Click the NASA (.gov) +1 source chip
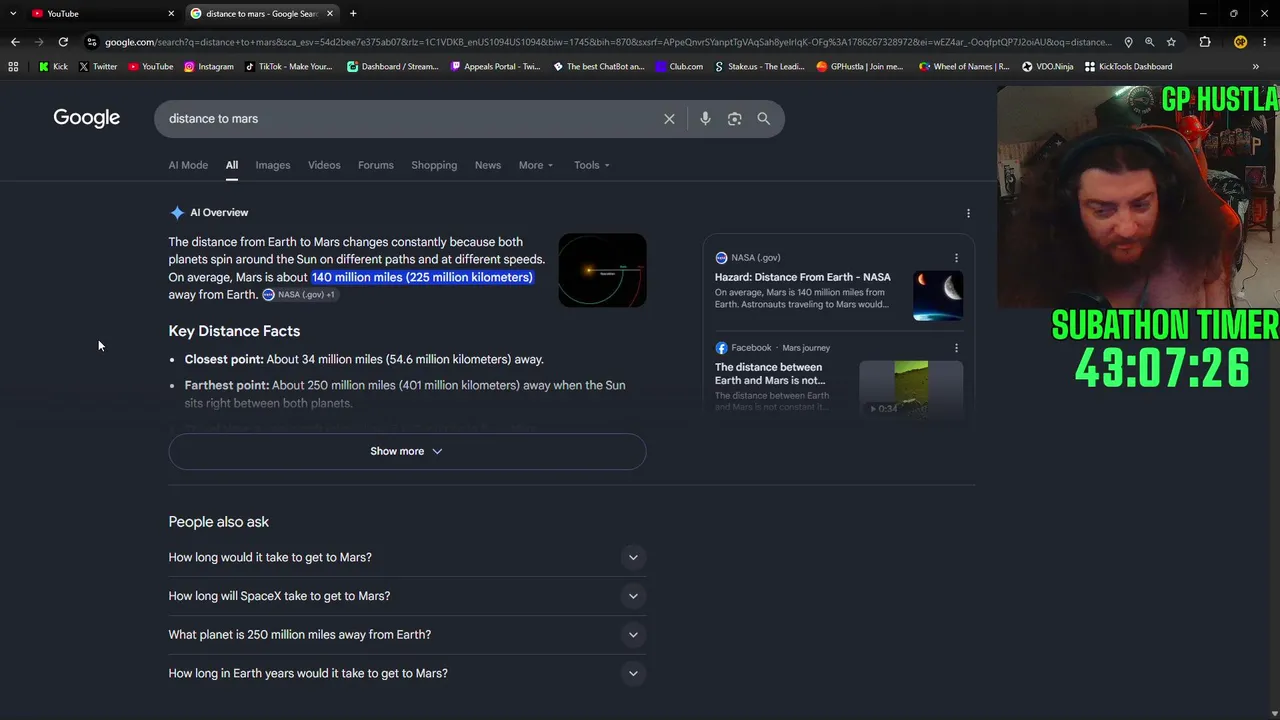1280x720 pixels. coord(299,295)
